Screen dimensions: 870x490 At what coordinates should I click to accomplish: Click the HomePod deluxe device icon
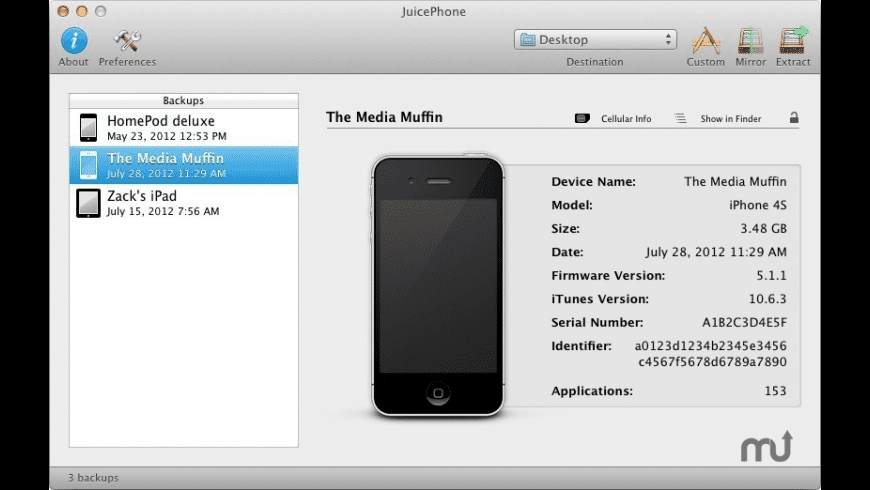(x=88, y=128)
